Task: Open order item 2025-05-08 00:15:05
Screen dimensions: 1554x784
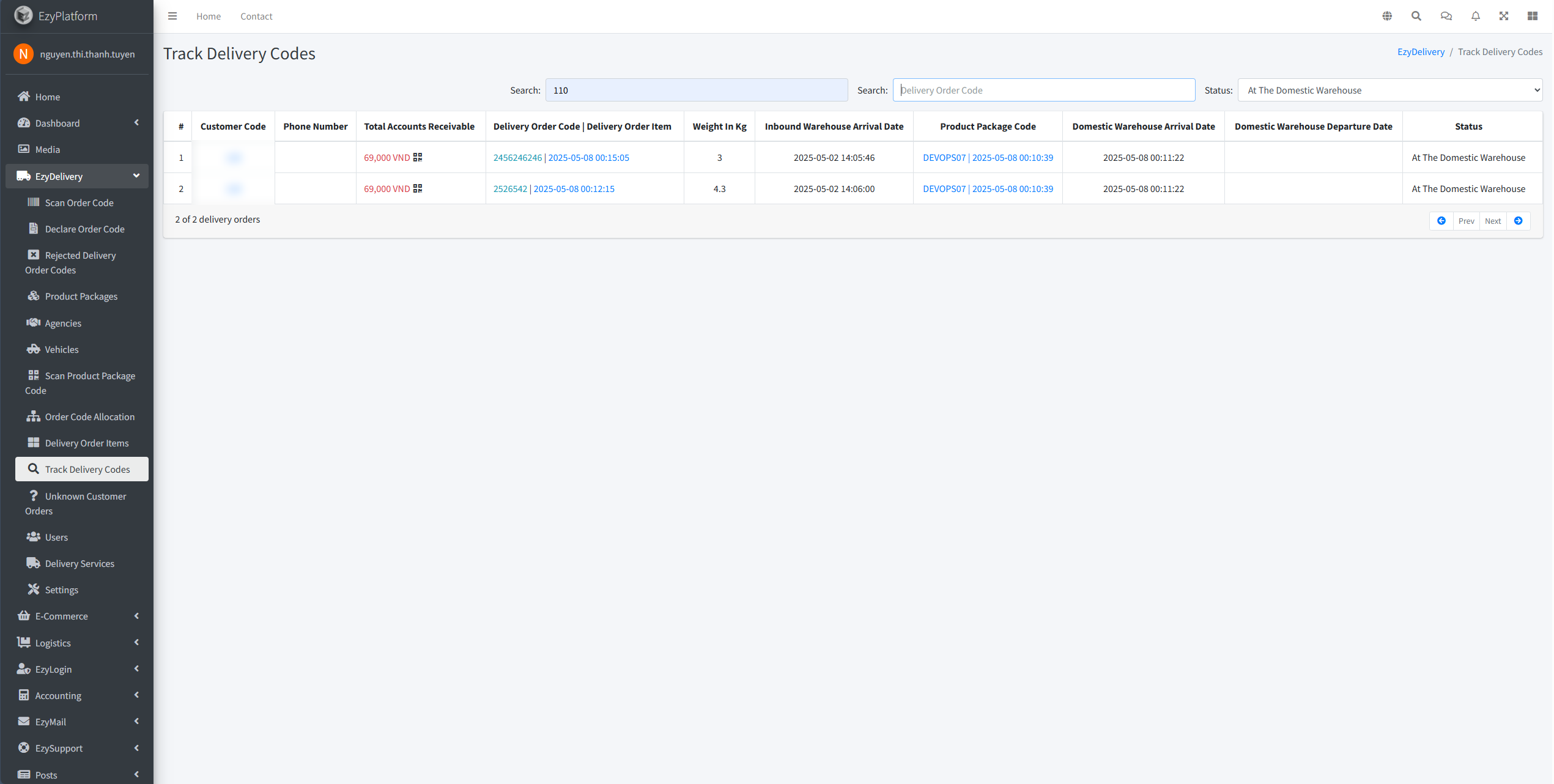Action: pos(588,158)
